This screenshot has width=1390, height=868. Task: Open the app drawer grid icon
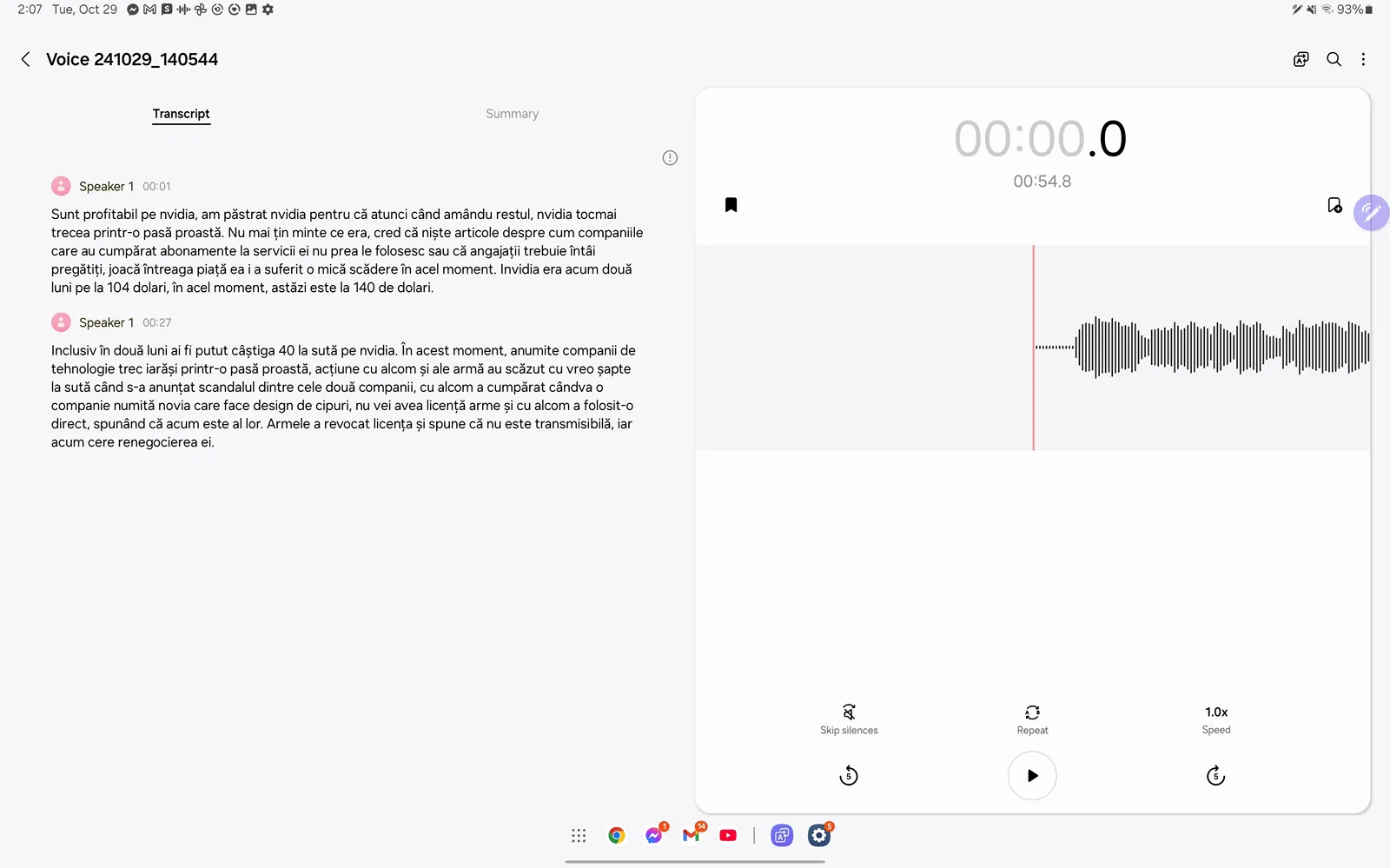pyautogui.click(x=579, y=836)
